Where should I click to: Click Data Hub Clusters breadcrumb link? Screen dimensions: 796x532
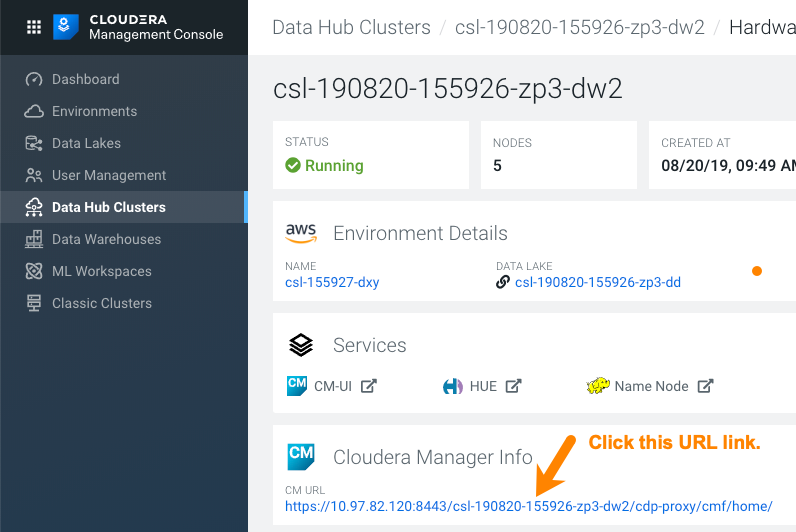tap(351, 27)
